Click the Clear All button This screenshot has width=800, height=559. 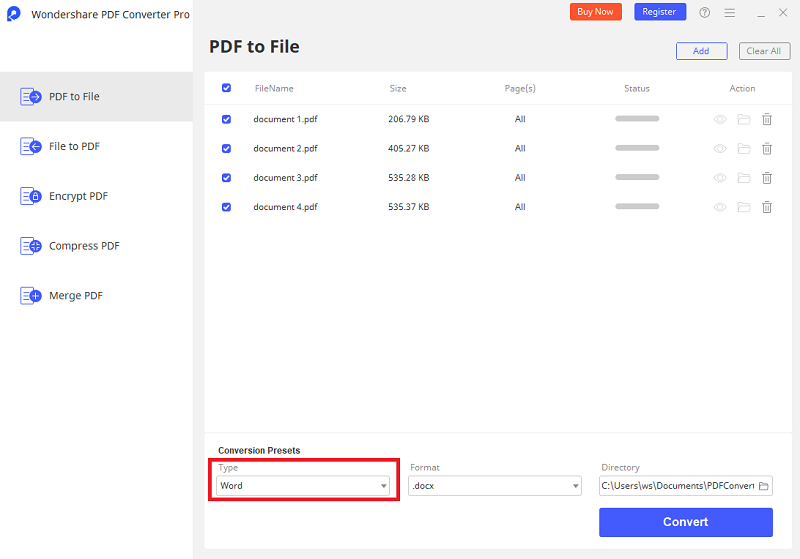(x=764, y=51)
